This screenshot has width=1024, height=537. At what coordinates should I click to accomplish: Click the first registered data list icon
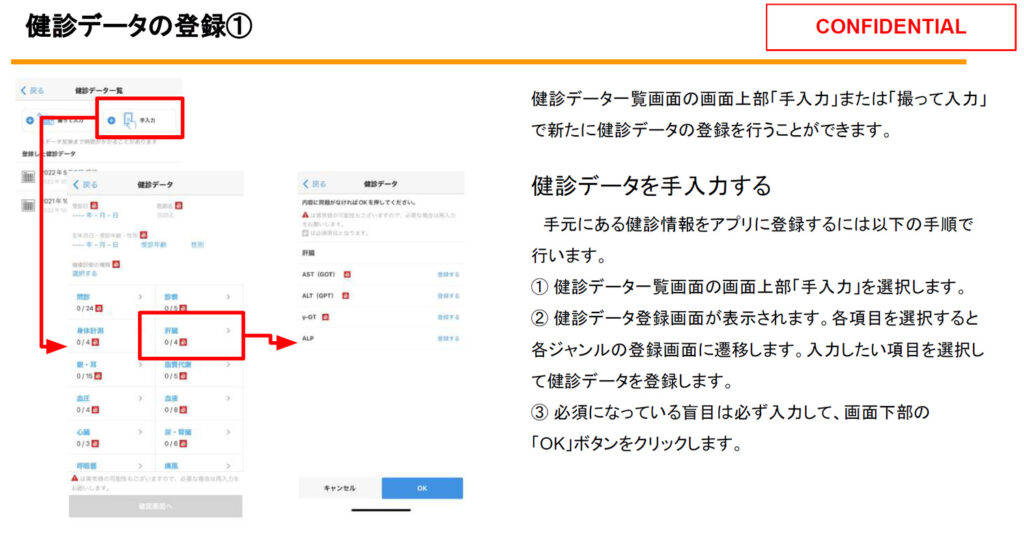(28, 177)
